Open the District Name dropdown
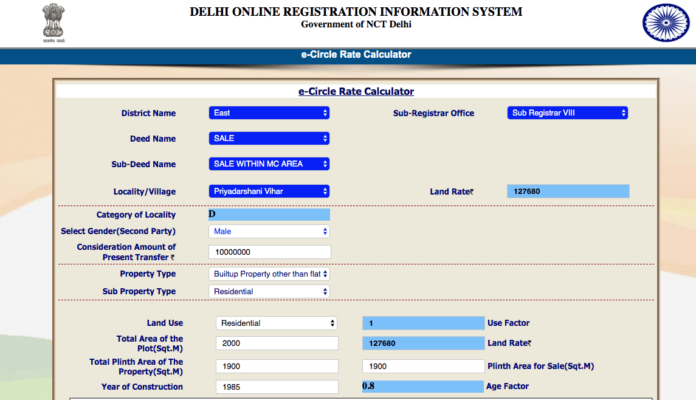 [269, 113]
